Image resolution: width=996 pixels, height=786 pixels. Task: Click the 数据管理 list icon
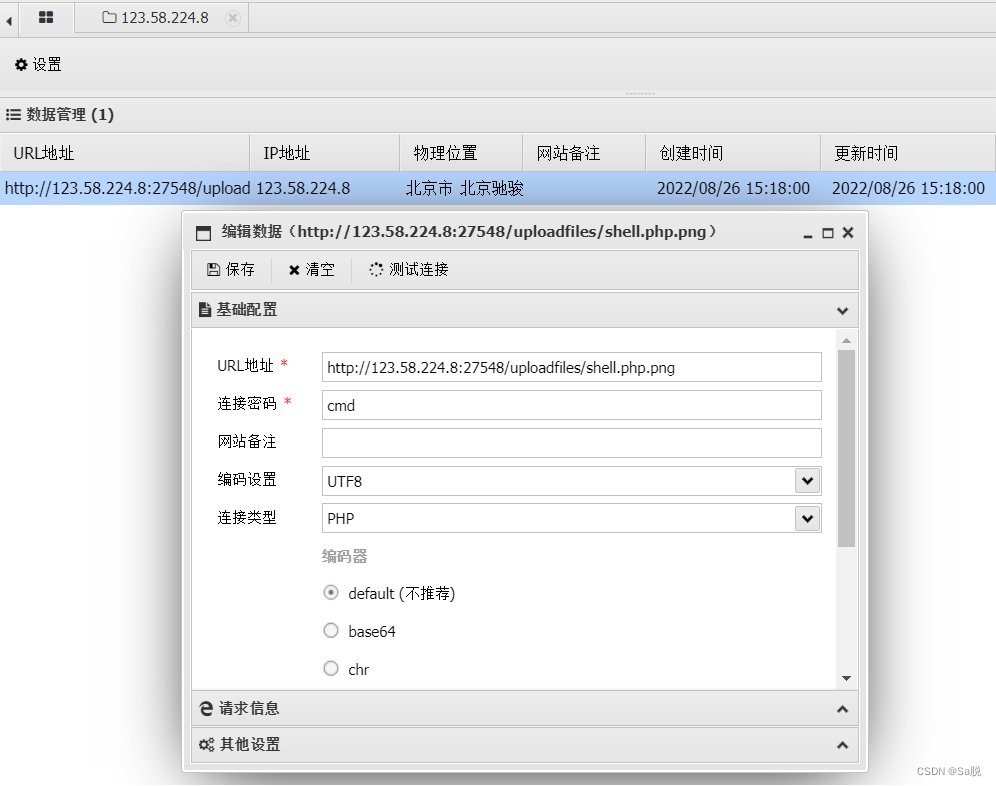[x=13, y=114]
